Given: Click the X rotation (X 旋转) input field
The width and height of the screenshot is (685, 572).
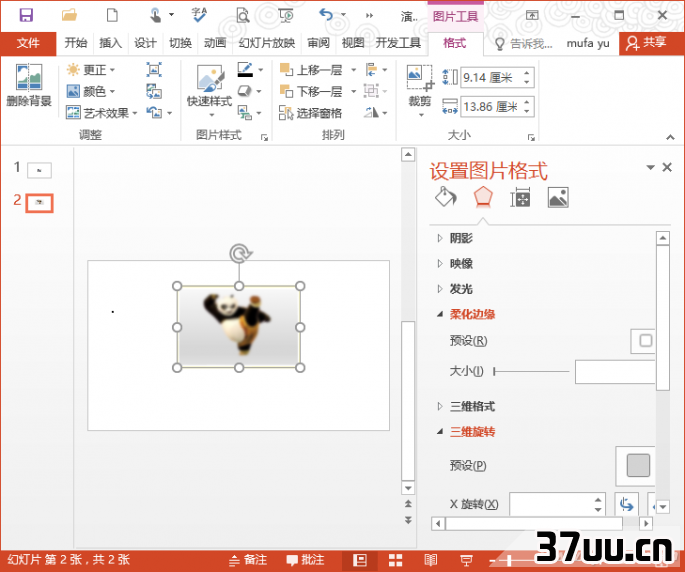Looking at the screenshot, I should (x=557, y=504).
